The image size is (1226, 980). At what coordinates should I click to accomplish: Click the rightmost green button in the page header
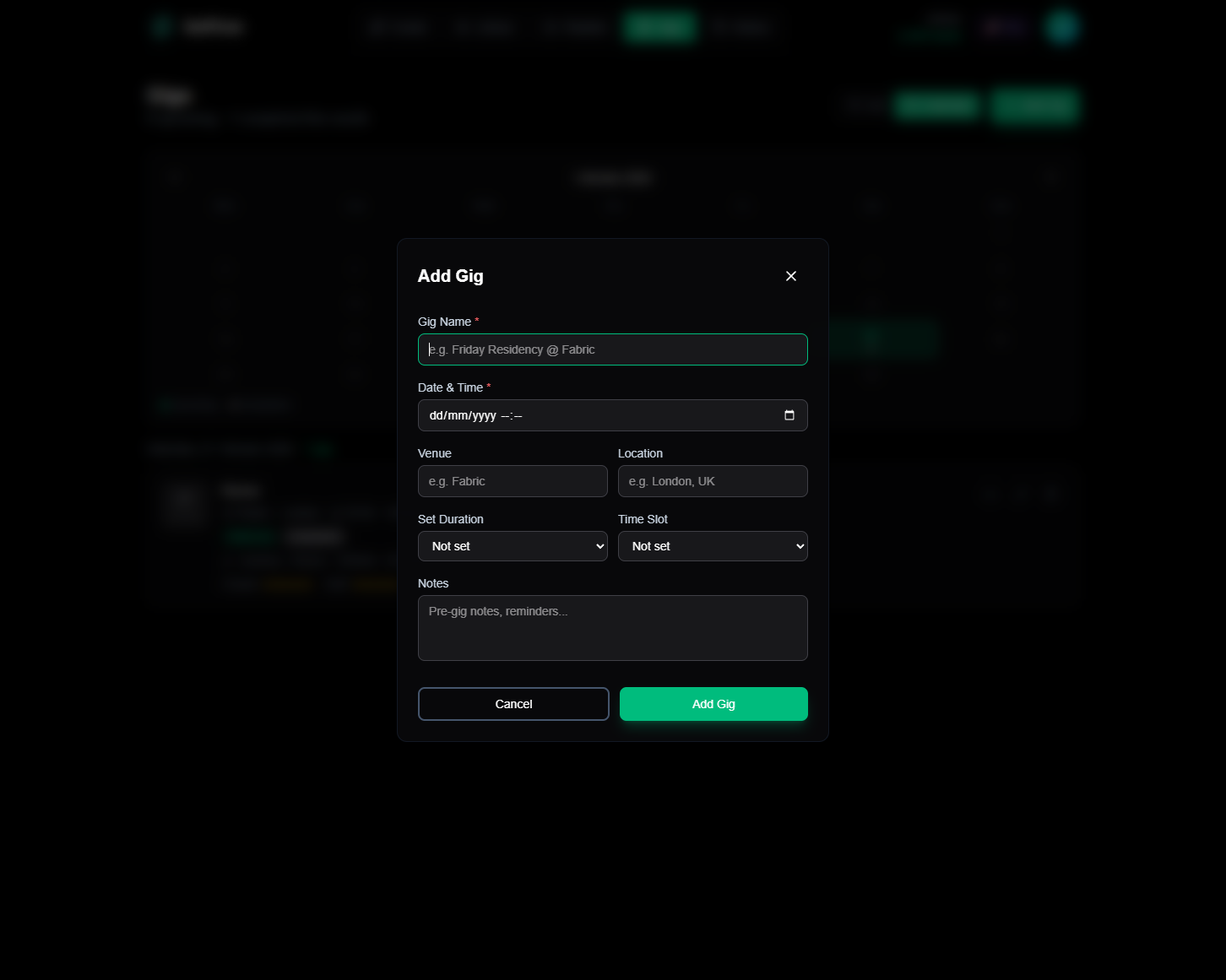(x=1035, y=106)
